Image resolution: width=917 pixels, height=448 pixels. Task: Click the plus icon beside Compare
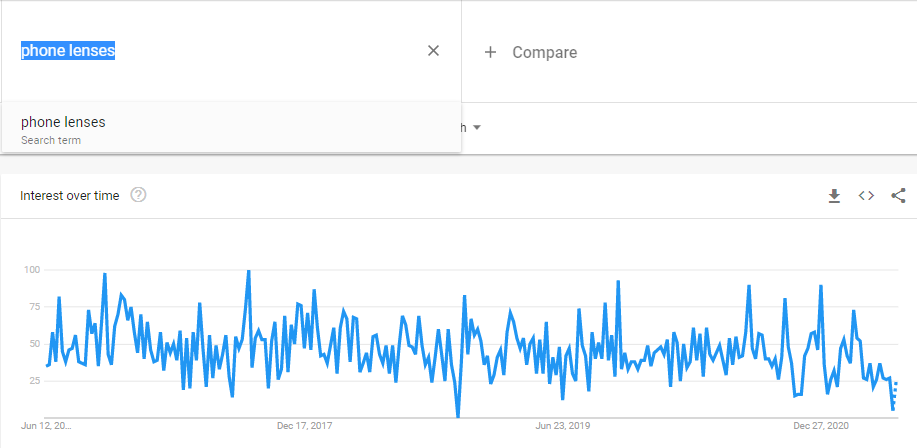pos(490,52)
